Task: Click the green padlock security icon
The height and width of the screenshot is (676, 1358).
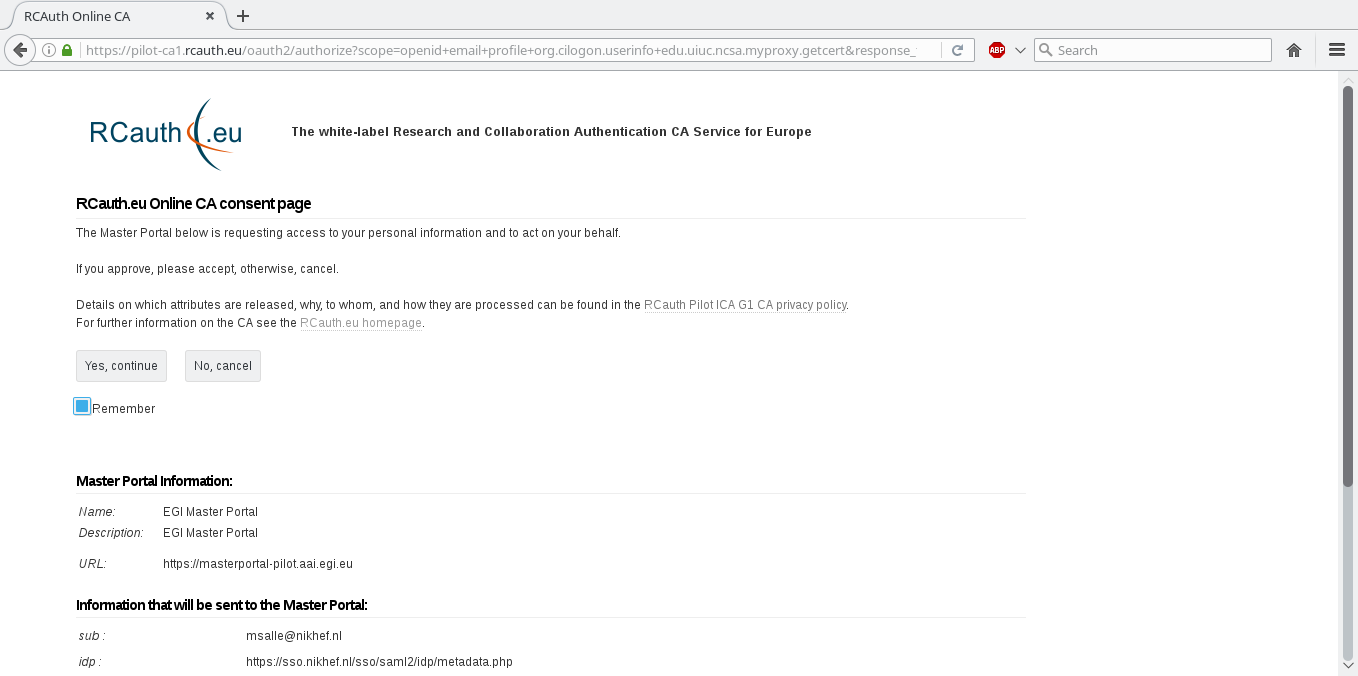Action: [x=67, y=50]
